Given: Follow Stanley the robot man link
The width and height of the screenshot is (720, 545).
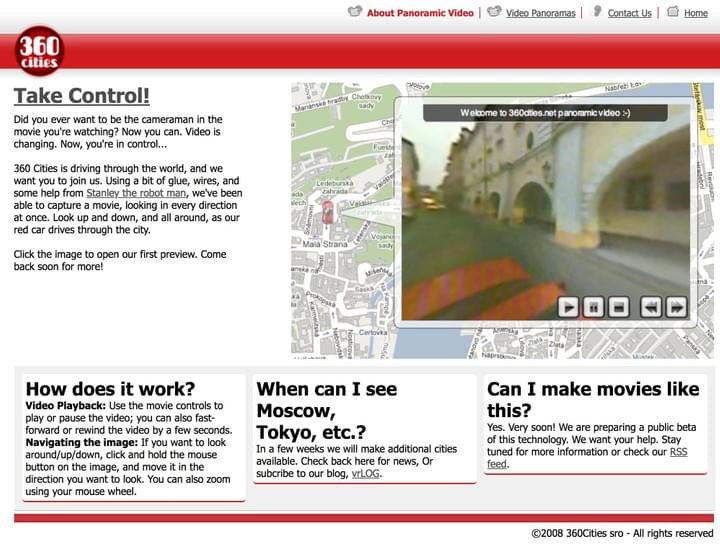Looking at the screenshot, I should coord(136,193).
